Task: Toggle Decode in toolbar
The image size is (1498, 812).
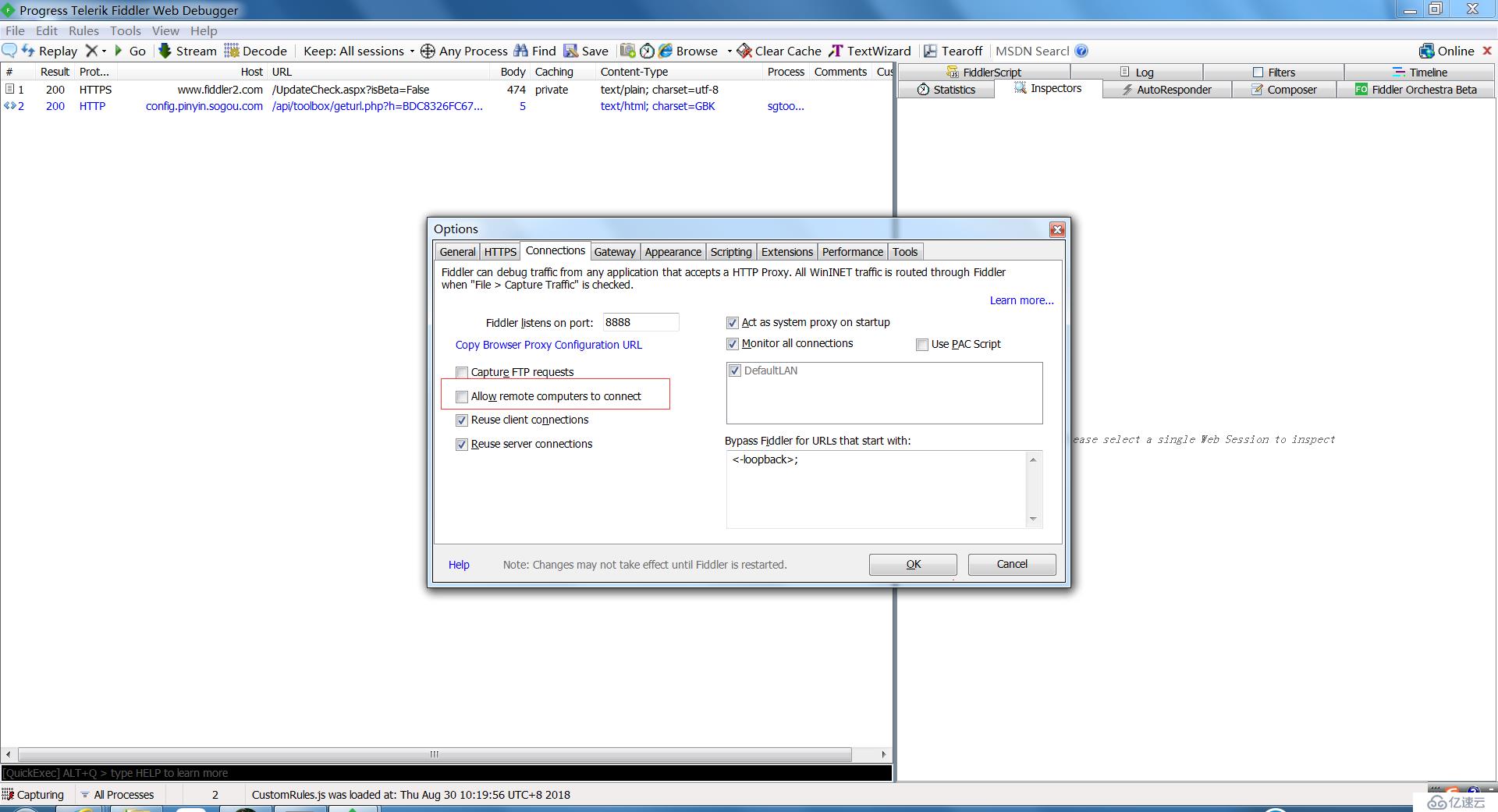Action: 256,51
